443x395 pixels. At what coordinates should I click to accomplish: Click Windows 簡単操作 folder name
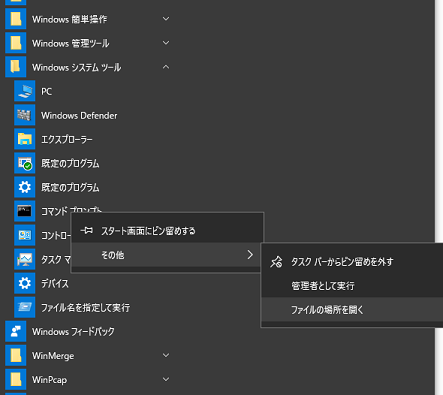click(69, 19)
